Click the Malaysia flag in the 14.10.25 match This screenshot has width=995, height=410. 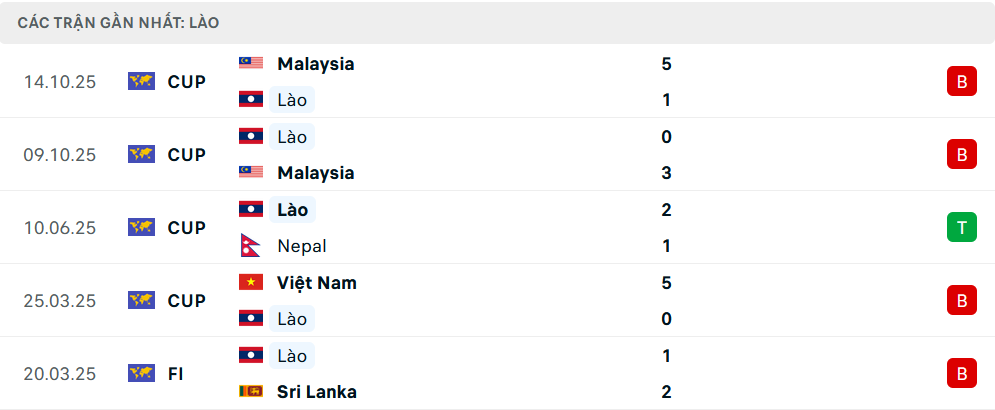pos(250,63)
